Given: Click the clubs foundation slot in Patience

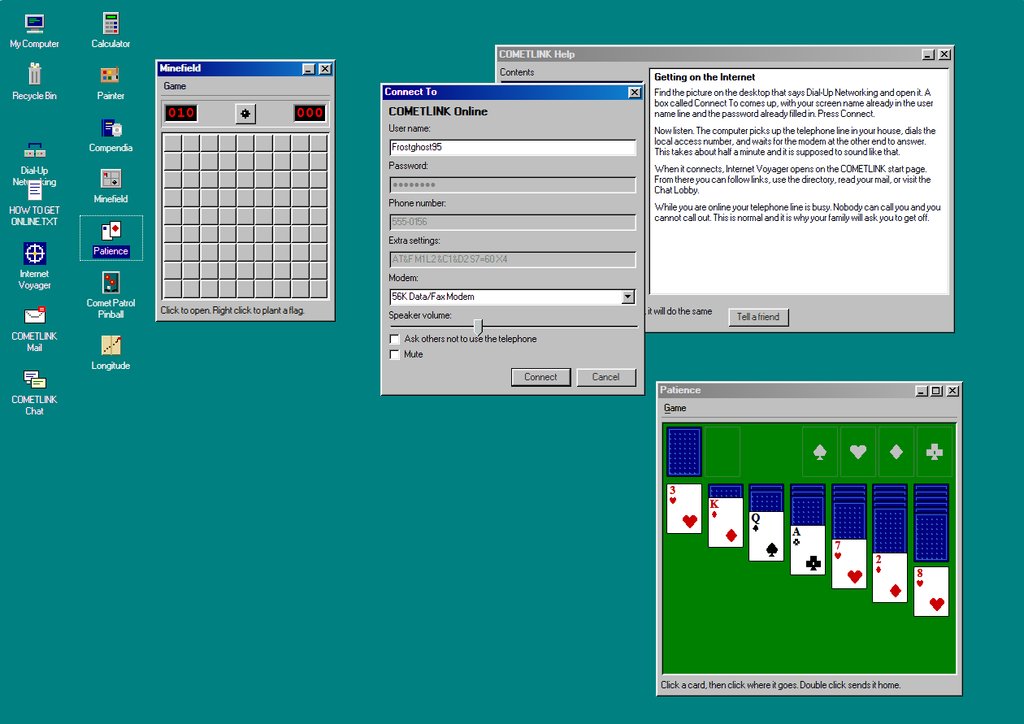Looking at the screenshot, I should coord(934,451).
